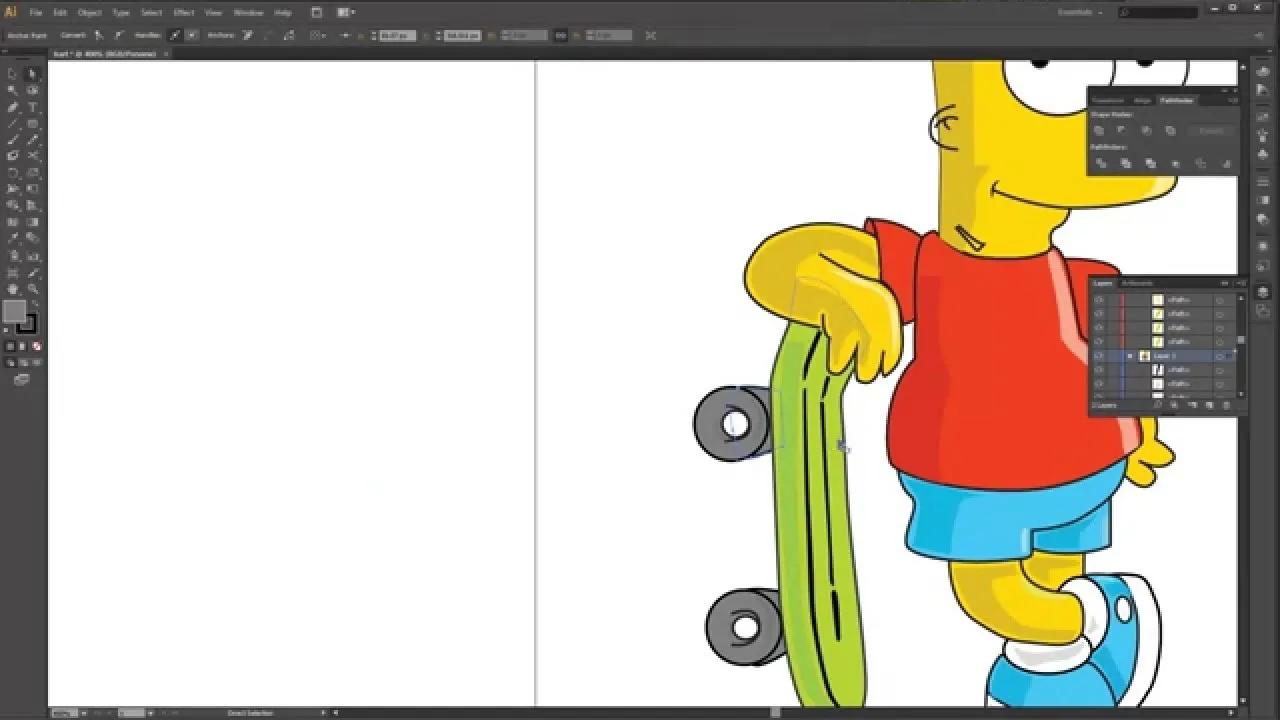Image resolution: width=1280 pixels, height=720 pixels.
Task: Click the target circle for Layer 1
Action: (1219, 355)
